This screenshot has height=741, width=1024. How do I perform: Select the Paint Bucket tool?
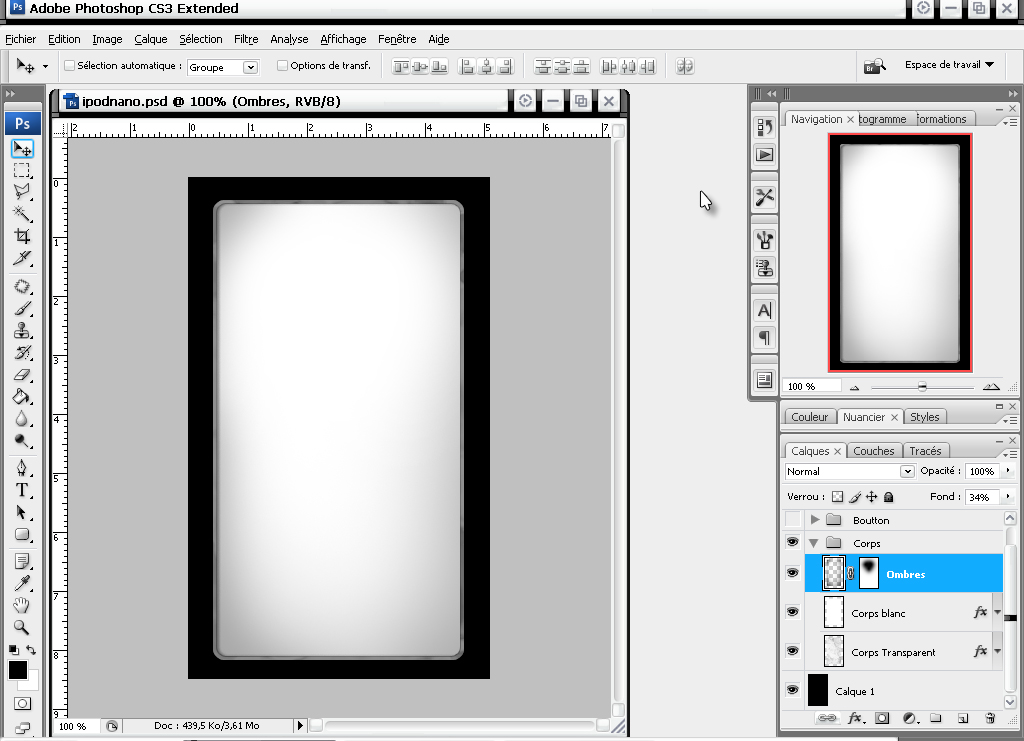(x=22, y=396)
